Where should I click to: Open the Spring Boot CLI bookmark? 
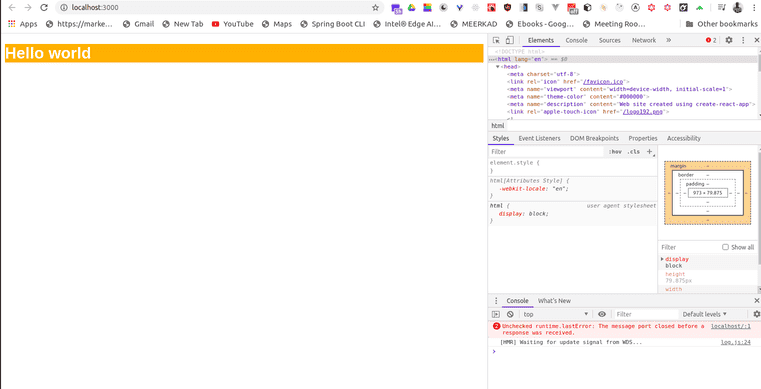pos(332,24)
